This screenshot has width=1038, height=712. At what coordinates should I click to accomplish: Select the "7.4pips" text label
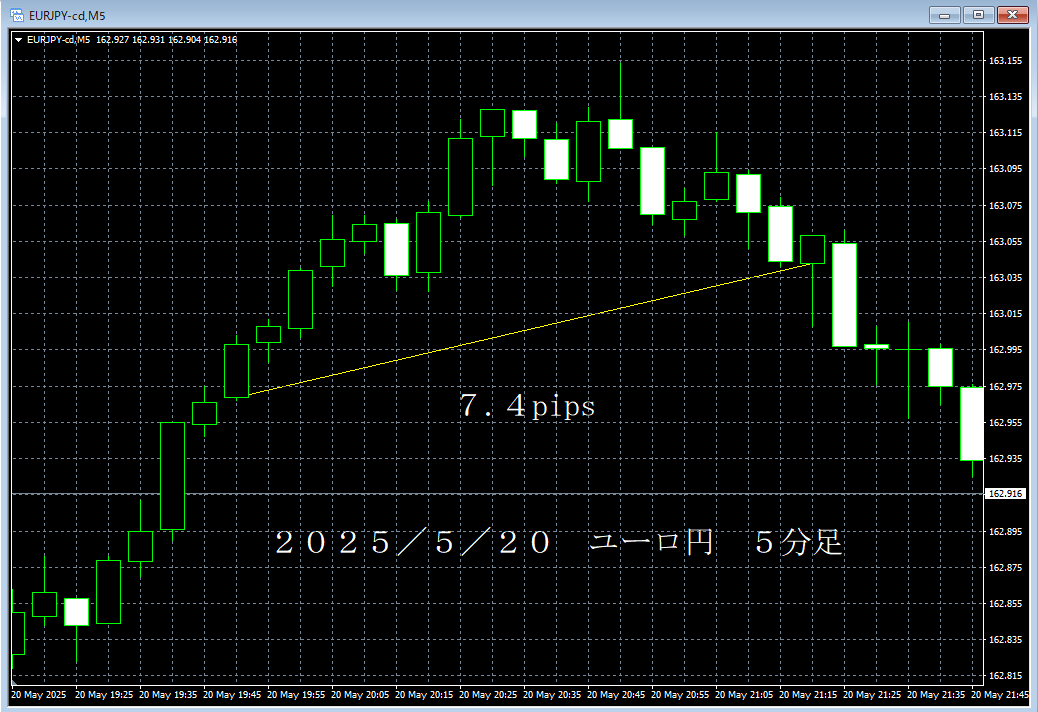tap(528, 406)
